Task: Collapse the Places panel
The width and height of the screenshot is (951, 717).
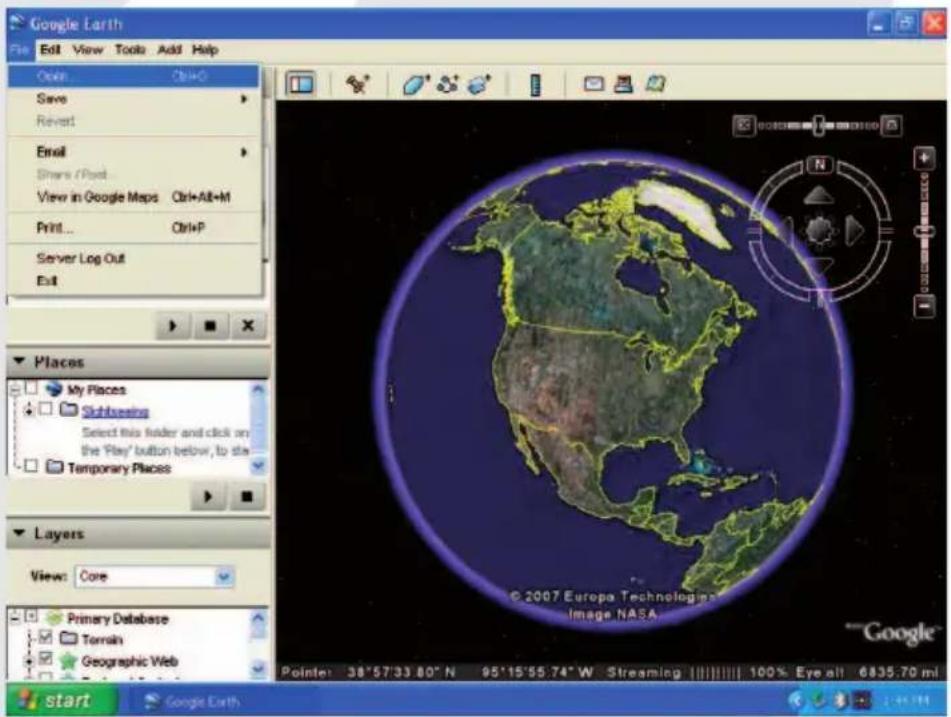Action: (19, 362)
